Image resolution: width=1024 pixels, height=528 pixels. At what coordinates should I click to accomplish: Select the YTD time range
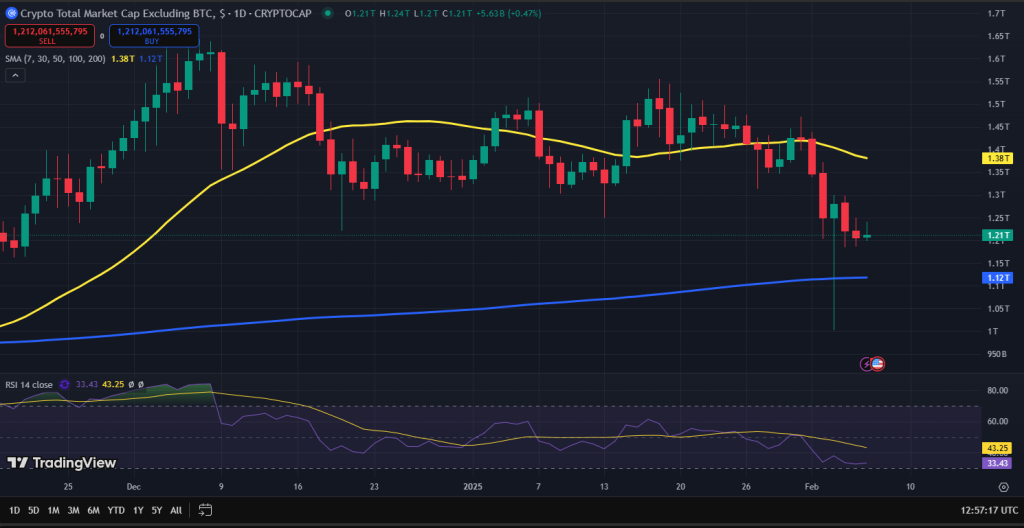click(116, 510)
